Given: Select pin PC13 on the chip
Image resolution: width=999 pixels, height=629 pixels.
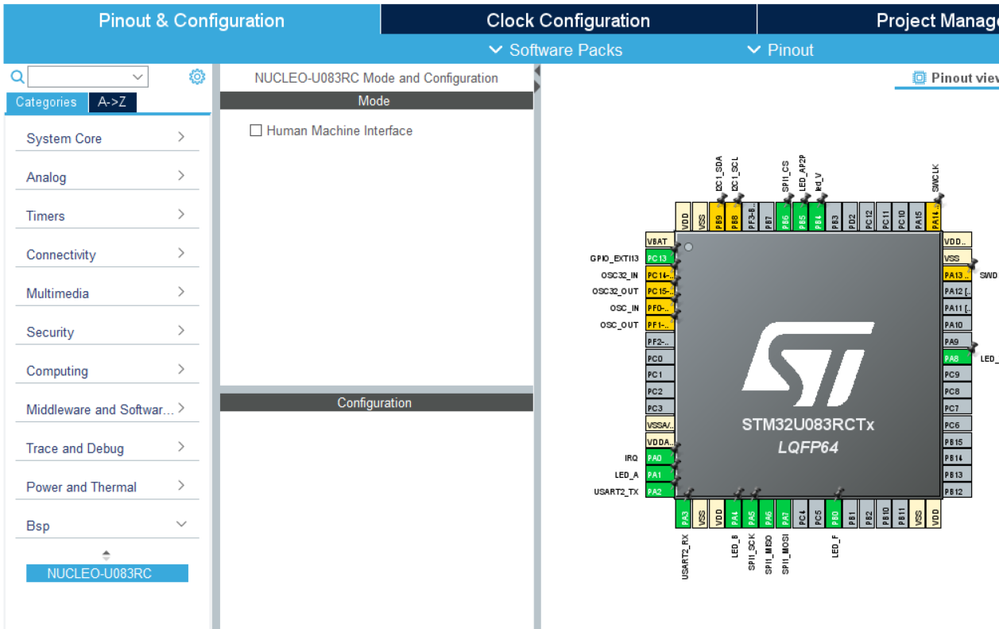Looking at the screenshot, I should 659,257.
